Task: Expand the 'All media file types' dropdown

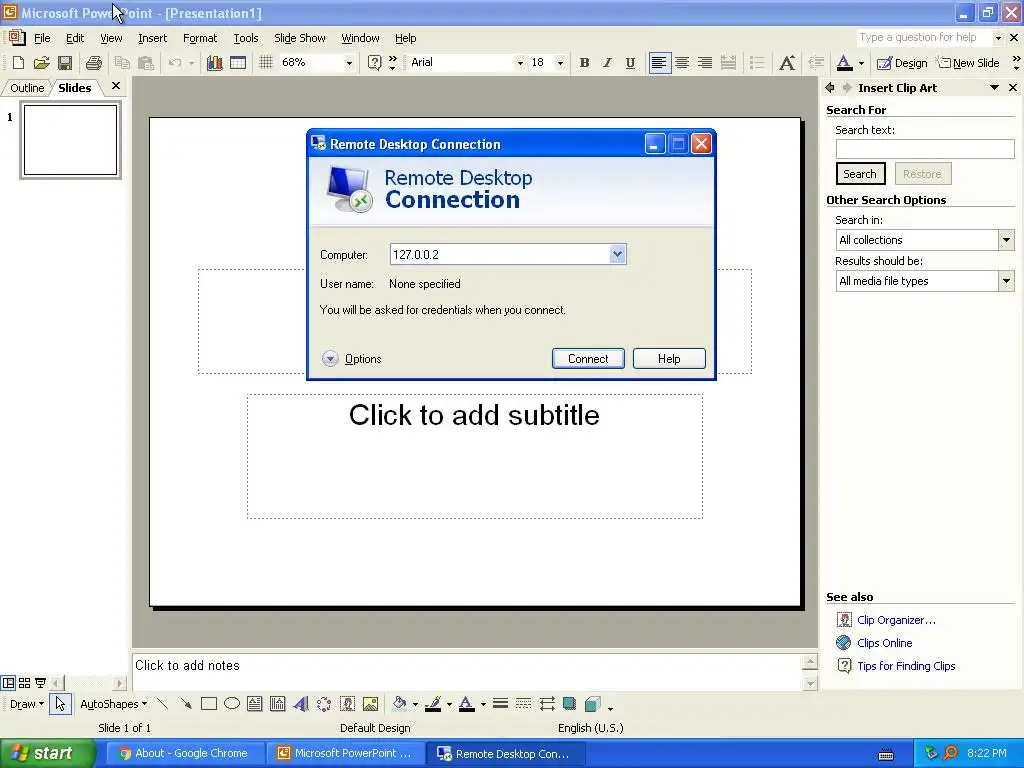Action: 1006,281
